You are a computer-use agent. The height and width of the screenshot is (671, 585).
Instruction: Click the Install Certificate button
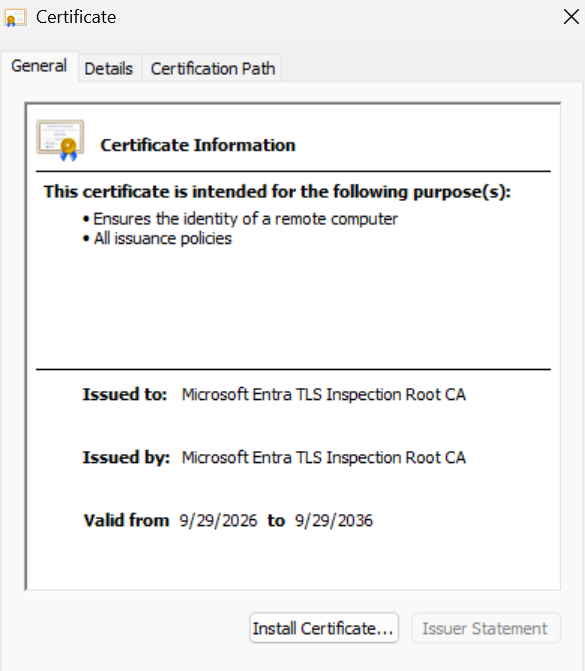324,628
